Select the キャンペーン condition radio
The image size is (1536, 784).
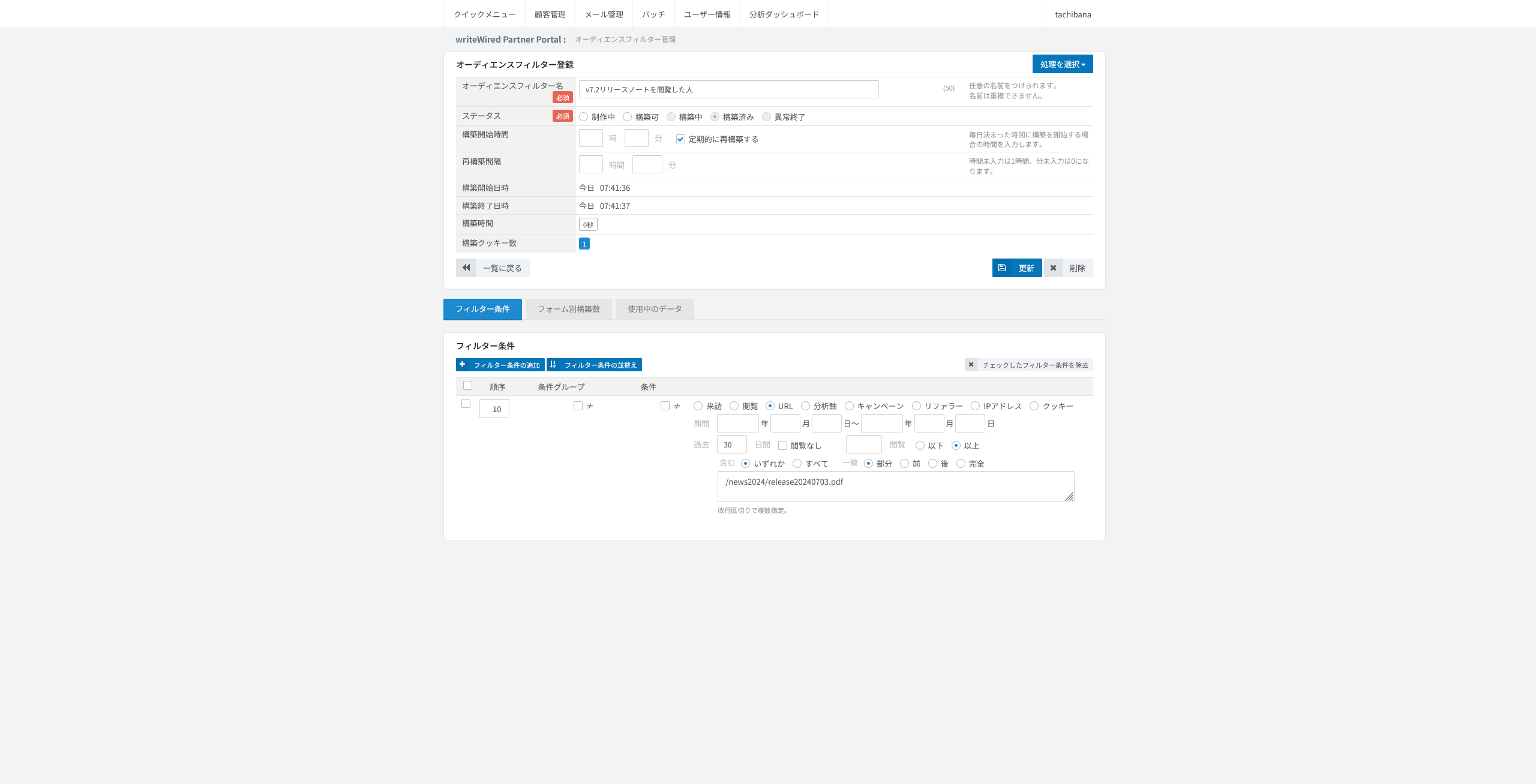(849, 406)
